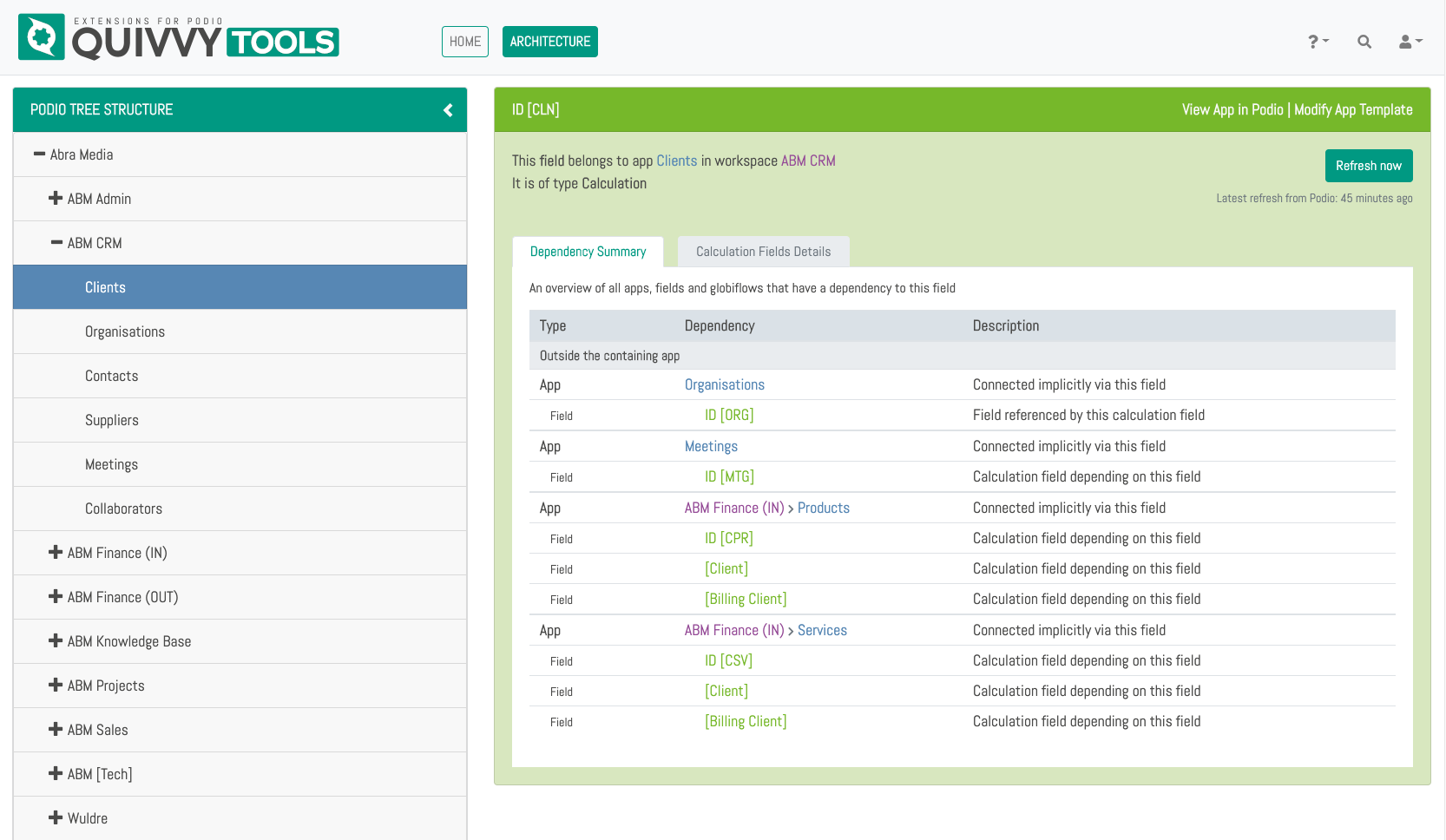Open Meetings link in dependency table
Image resolution: width=1446 pixels, height=840 pixels.
711,447
